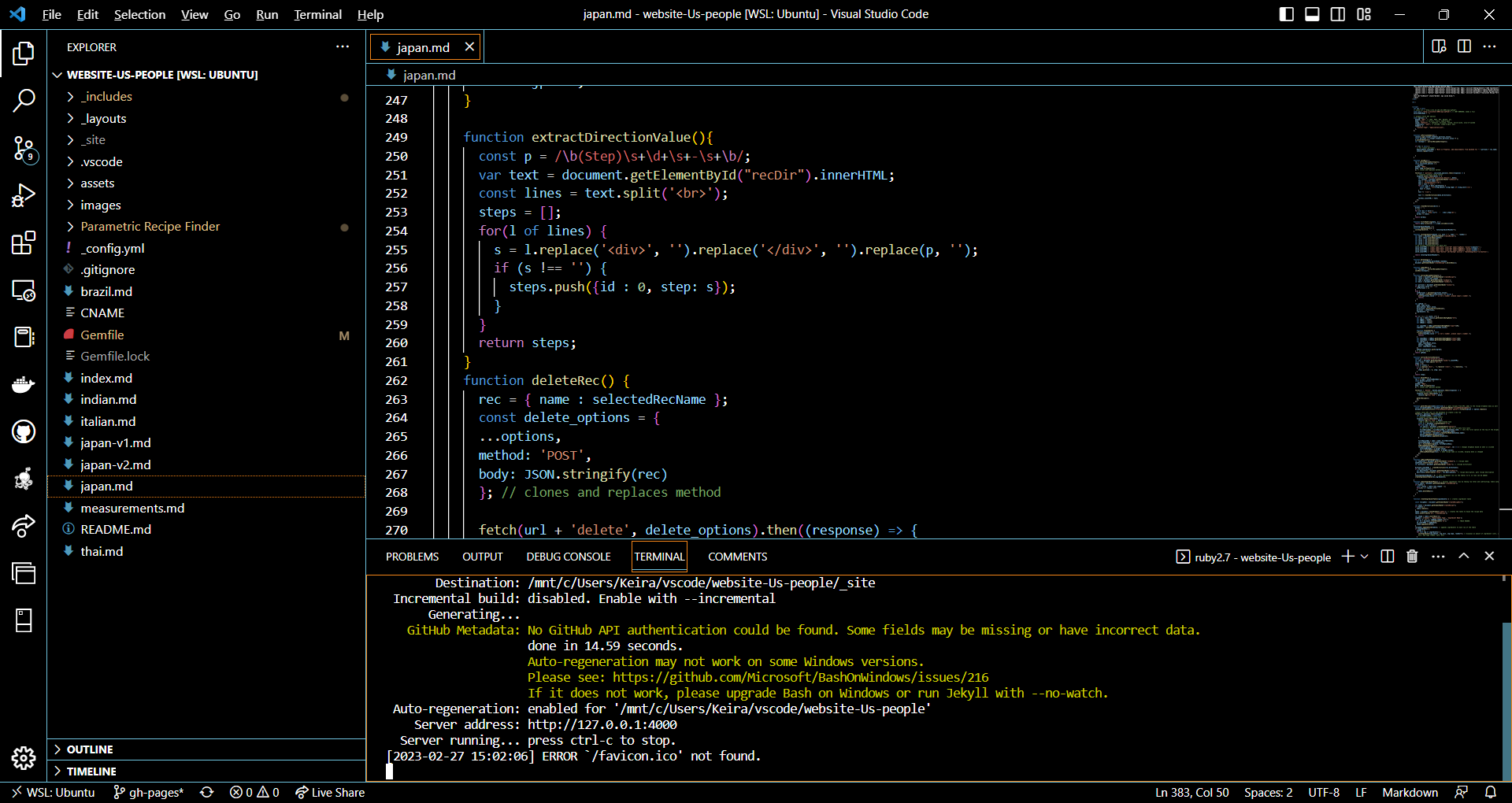Click the Synchronize Changes status bar icon
Viewport: 1512px width, 803px height.
207,792
